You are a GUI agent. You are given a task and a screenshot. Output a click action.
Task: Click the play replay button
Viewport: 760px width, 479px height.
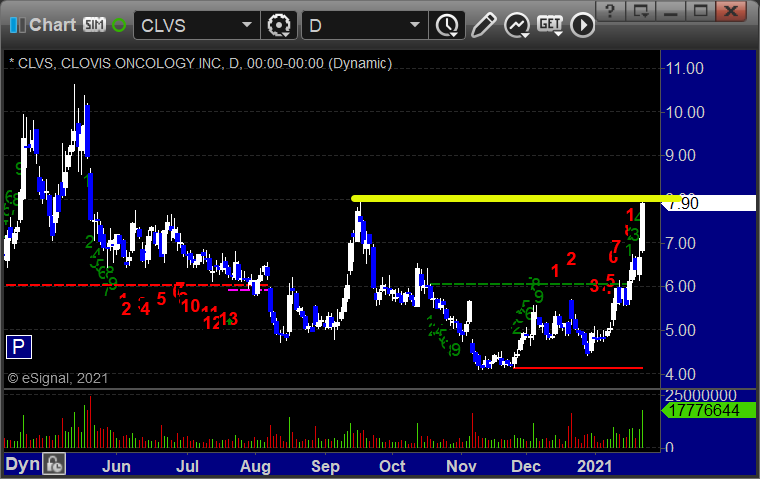tap(582, 25)
